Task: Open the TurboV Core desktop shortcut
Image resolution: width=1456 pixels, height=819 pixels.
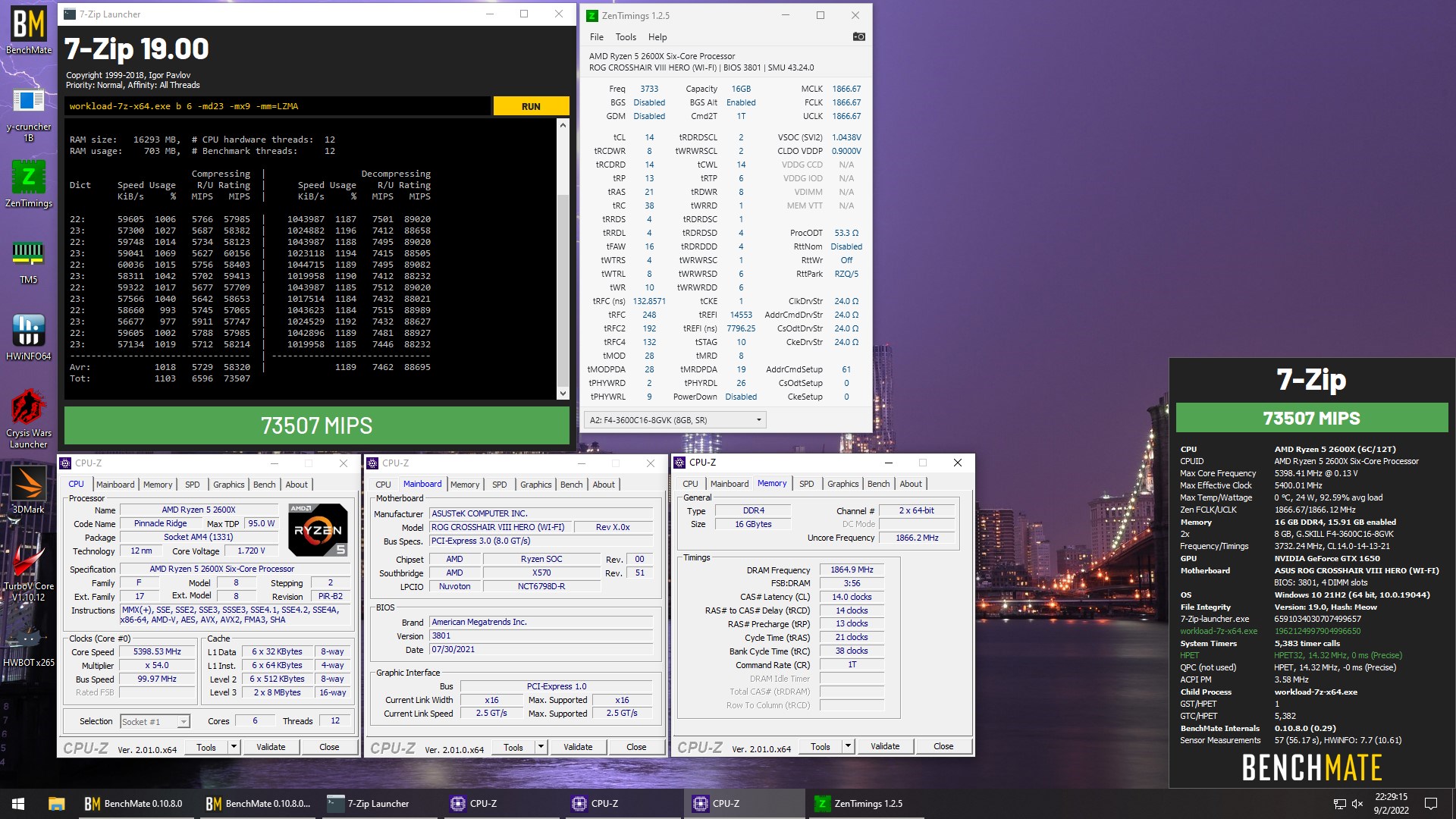Action: pyautogui.click(x=29, y=573)
